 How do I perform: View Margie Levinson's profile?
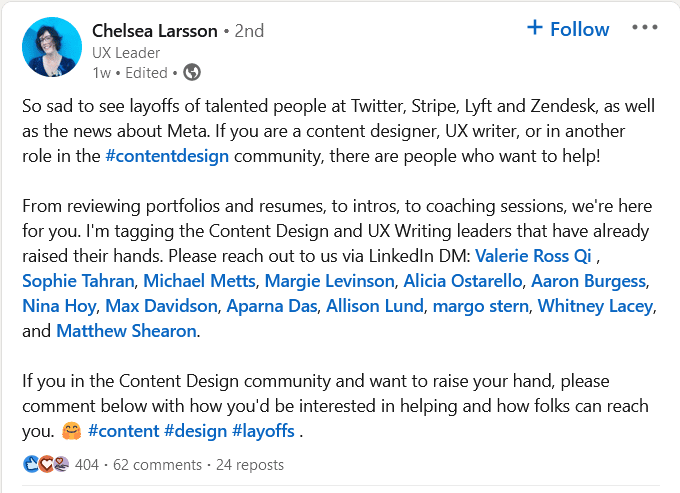tap(329, 281)
